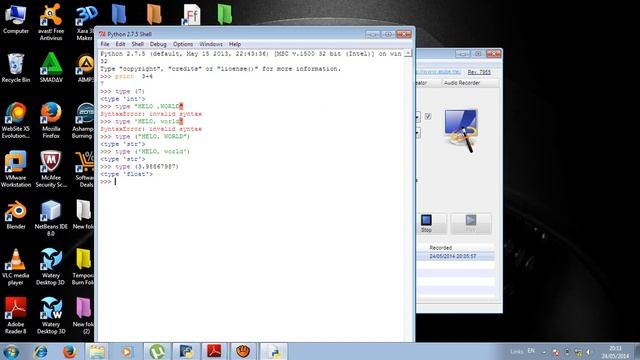This screenshot has height=360, width=640.
Task: Launch Firefox from taskbar
Action: [70, 351]
